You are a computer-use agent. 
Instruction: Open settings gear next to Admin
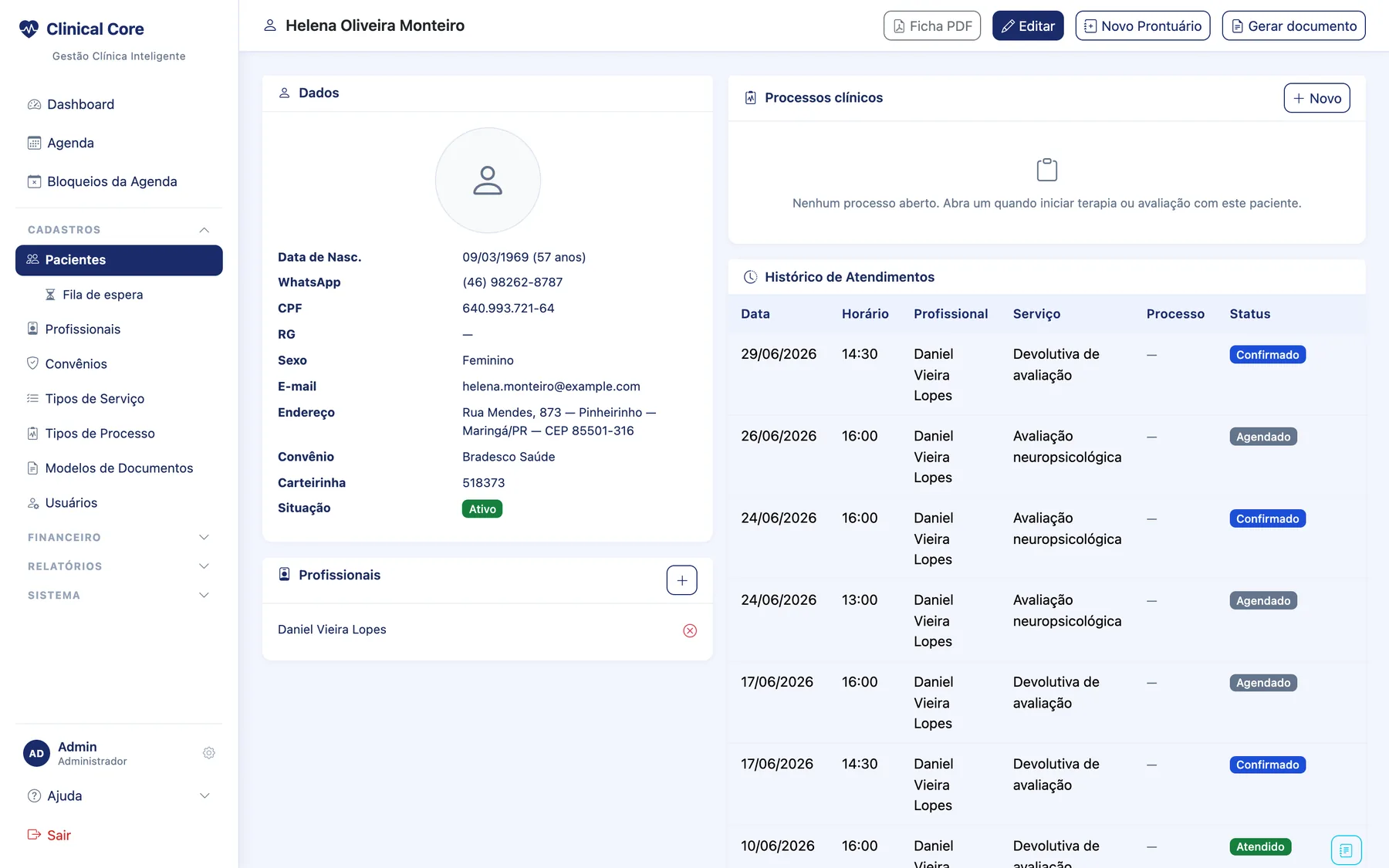tap(208, 753)
